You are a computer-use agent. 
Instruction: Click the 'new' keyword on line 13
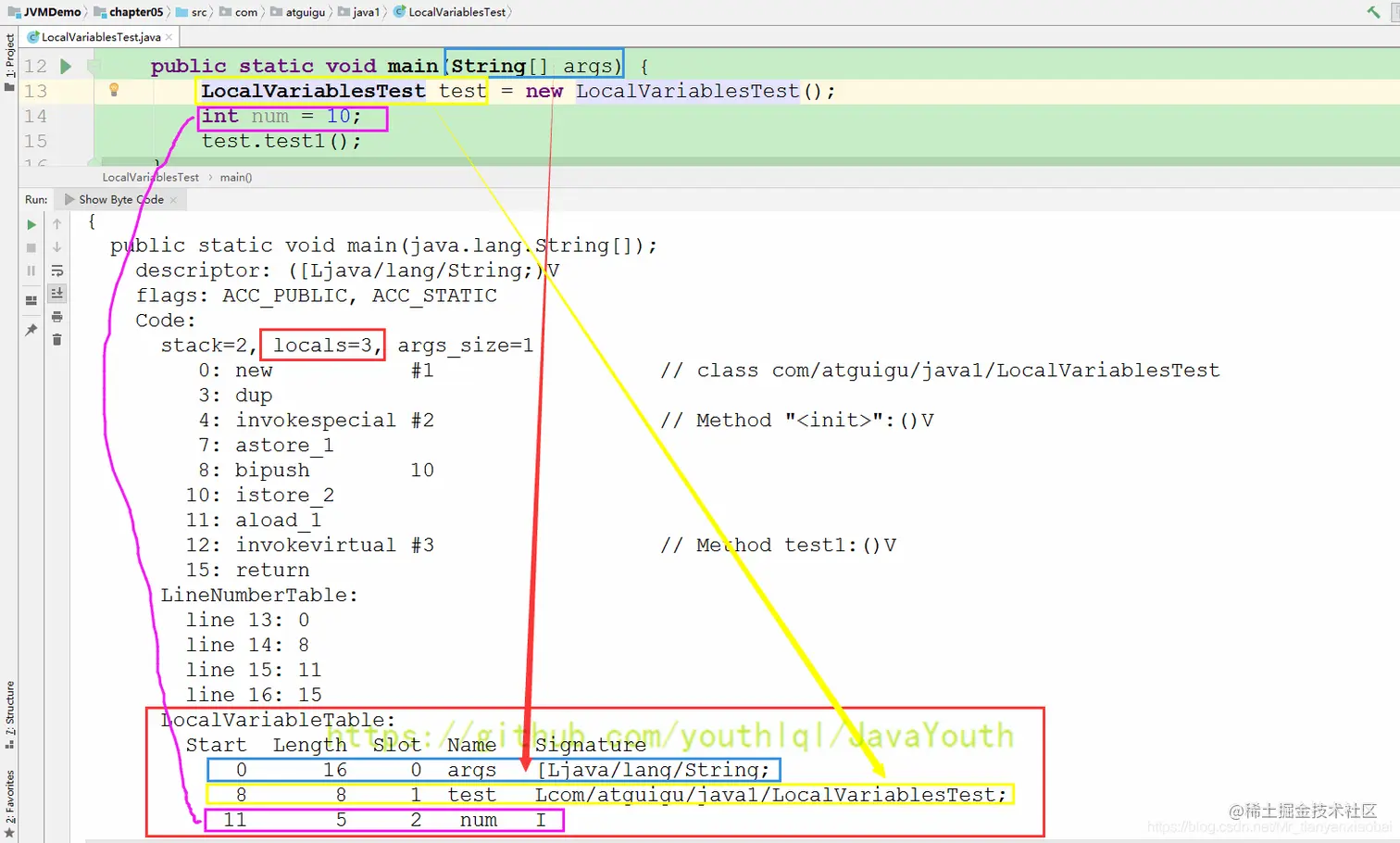[544, 91]
